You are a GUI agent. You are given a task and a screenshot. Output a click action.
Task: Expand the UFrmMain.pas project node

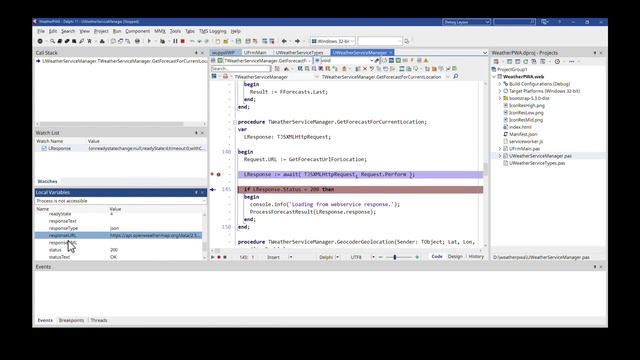pyautogui.click(x=500, y=149)
